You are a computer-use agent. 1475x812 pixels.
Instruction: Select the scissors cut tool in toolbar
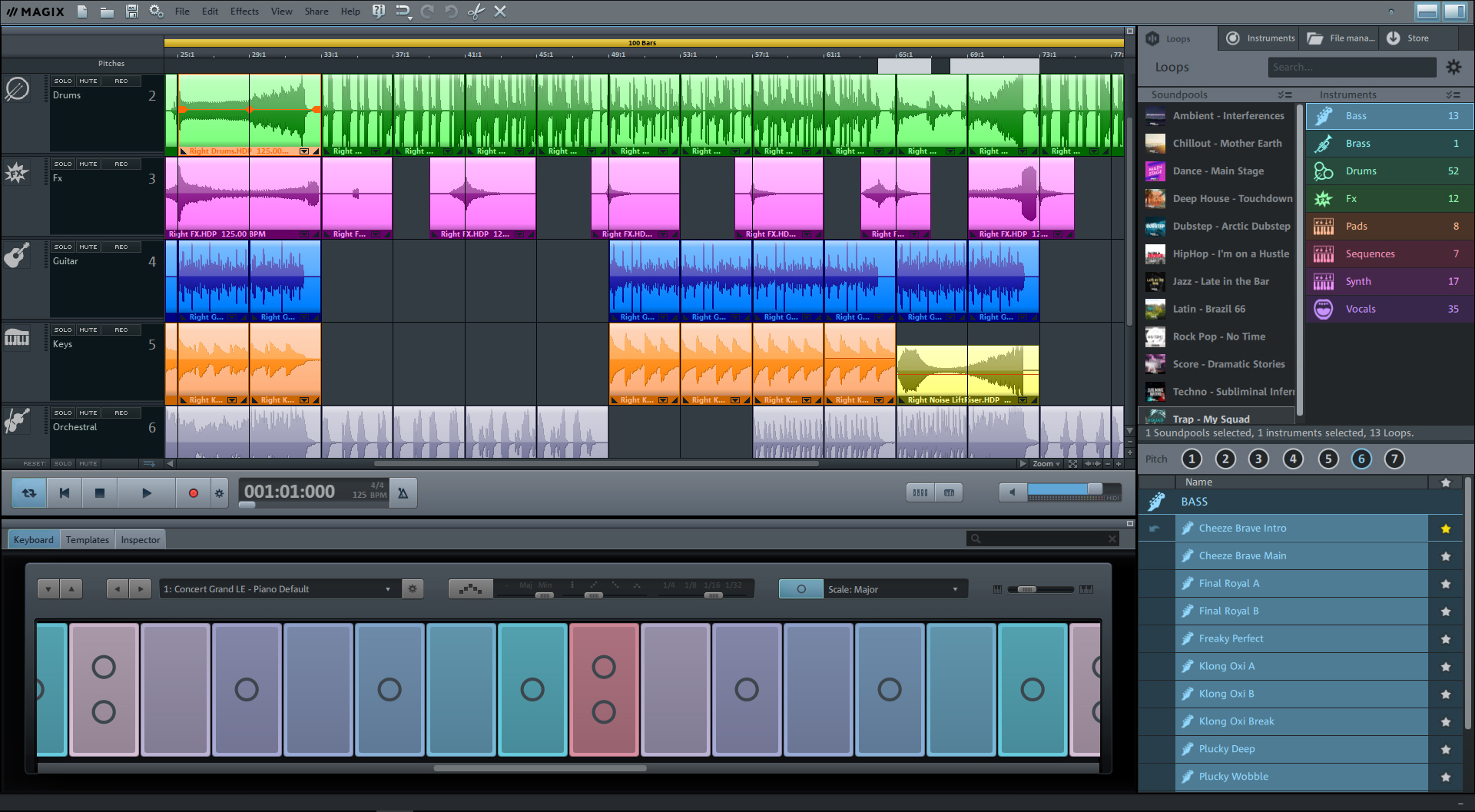(476, 12)
